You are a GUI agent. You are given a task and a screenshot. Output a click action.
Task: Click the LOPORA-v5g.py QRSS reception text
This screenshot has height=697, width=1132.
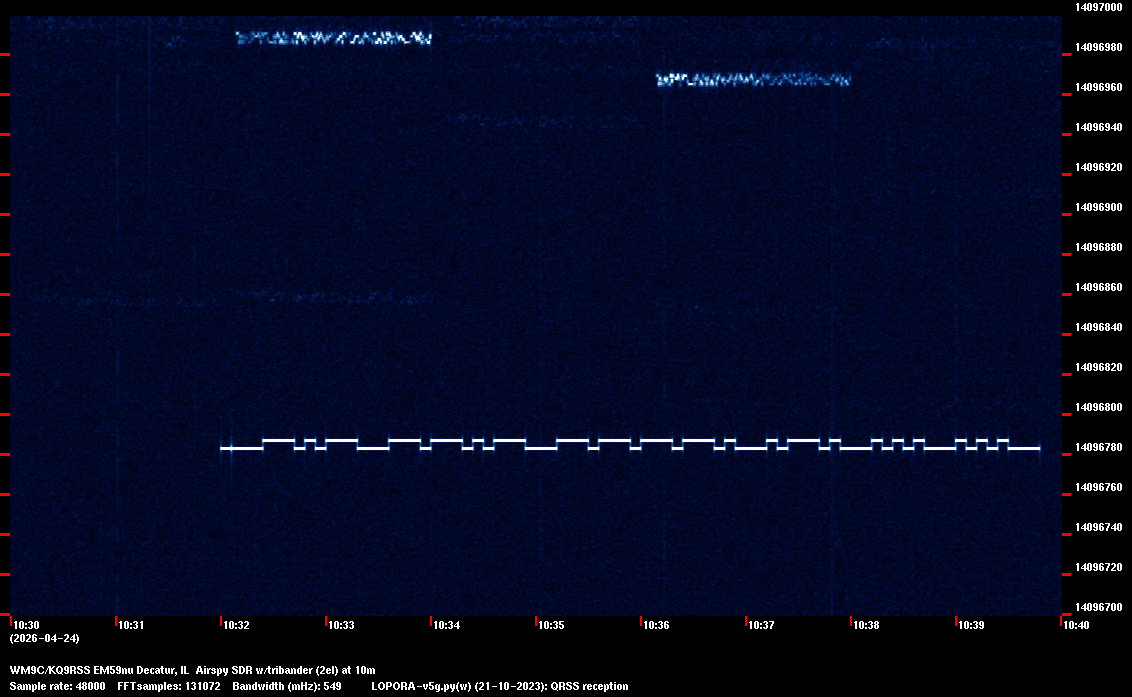(x=499, y=686)
